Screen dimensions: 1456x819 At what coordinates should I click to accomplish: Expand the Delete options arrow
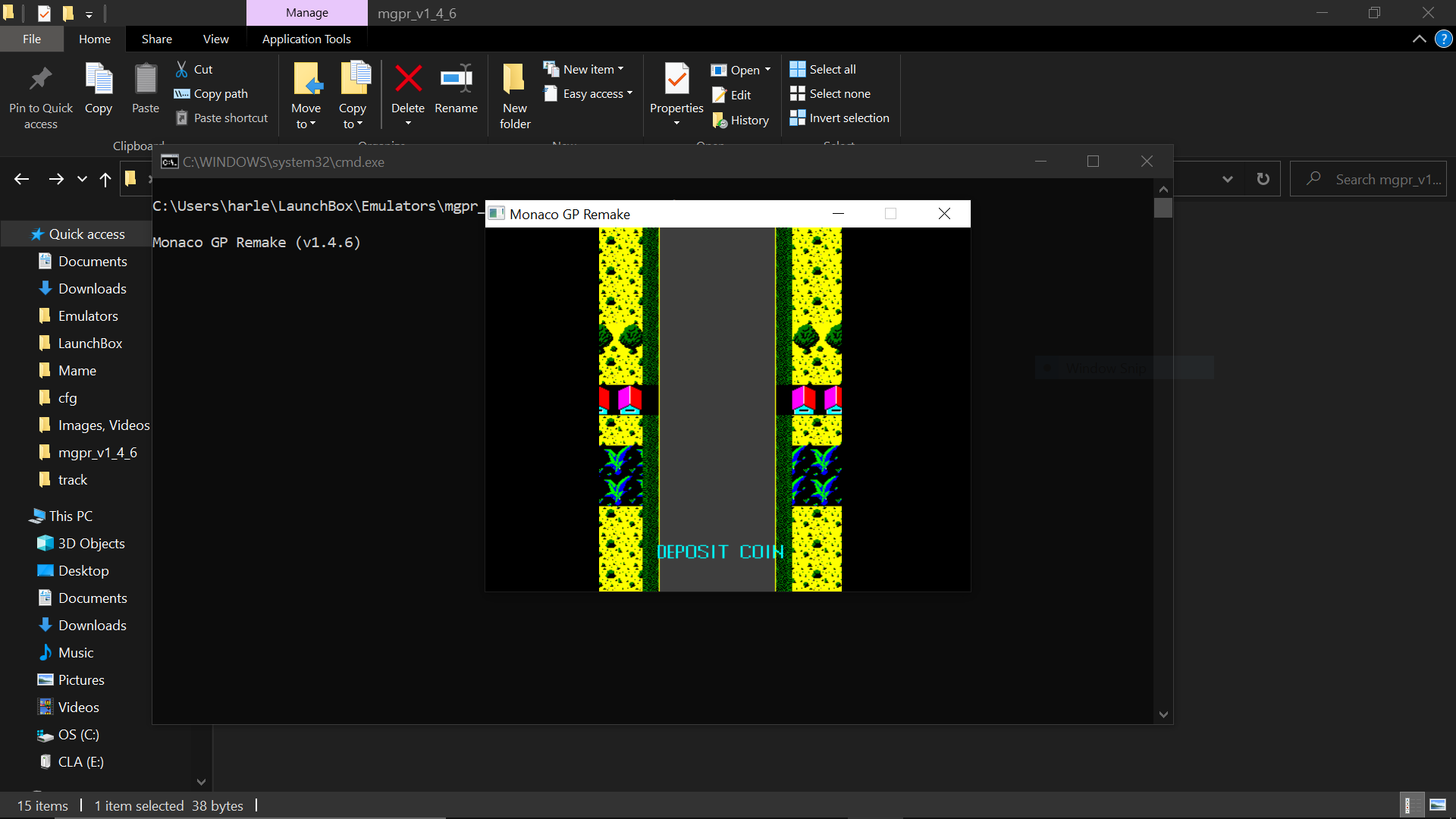tap(408, 124)
